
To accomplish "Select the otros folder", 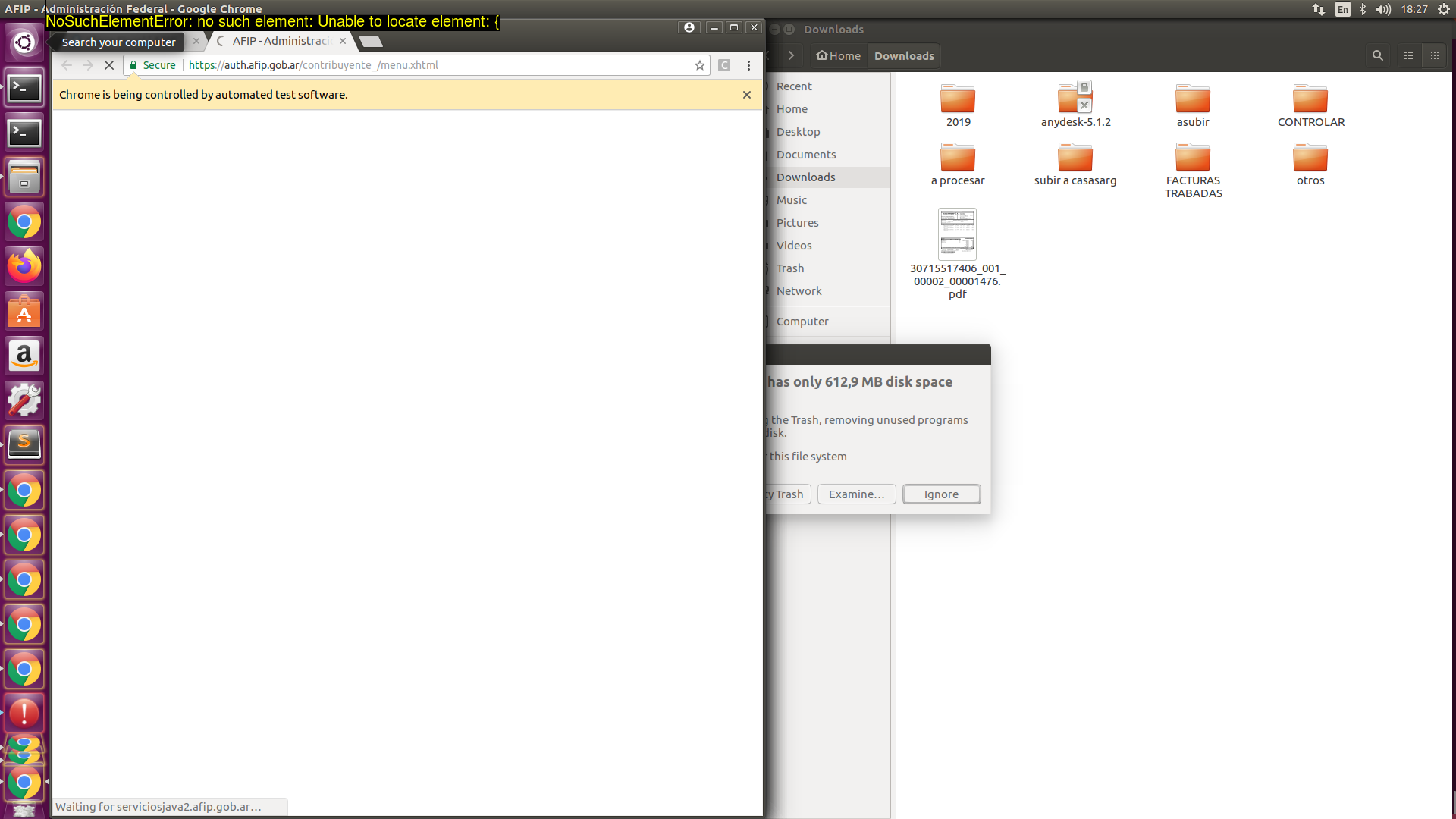I will [x=1310, y=164].
